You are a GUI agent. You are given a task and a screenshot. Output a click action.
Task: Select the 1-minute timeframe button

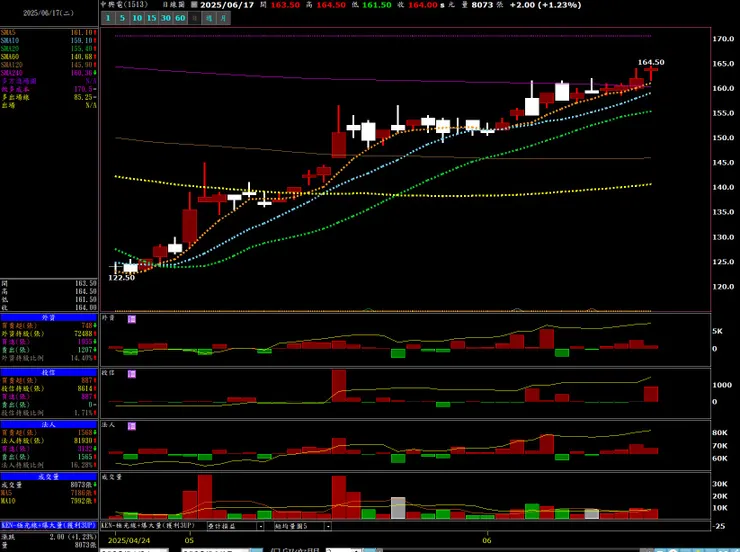click(108, 18)
